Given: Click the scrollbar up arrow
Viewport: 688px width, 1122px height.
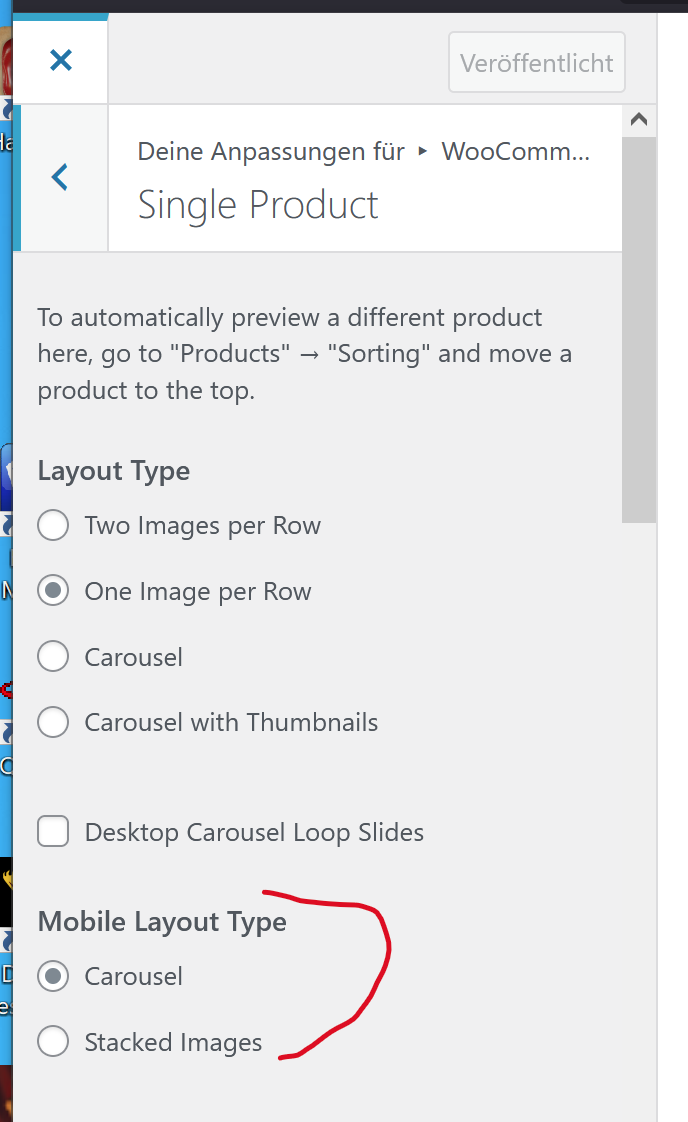Looking at the screenshot, I should [639, 120].
